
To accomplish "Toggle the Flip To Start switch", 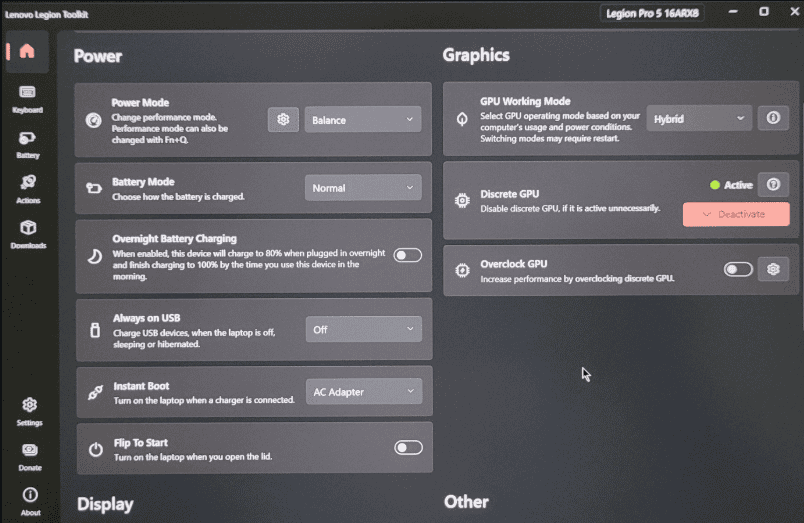I will pos(409,448).
